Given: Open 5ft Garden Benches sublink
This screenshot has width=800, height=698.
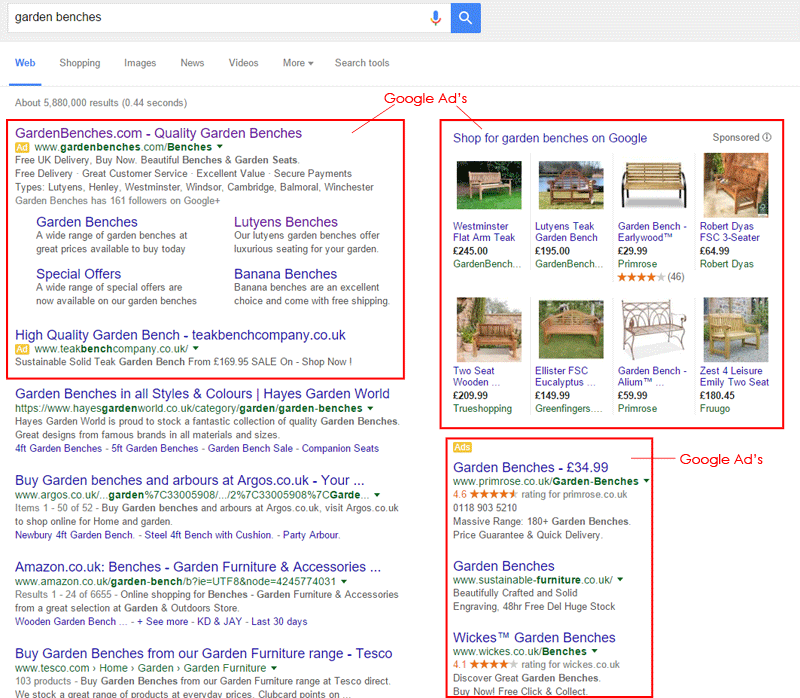Looking at the screenshot, I should click(155, 448).
